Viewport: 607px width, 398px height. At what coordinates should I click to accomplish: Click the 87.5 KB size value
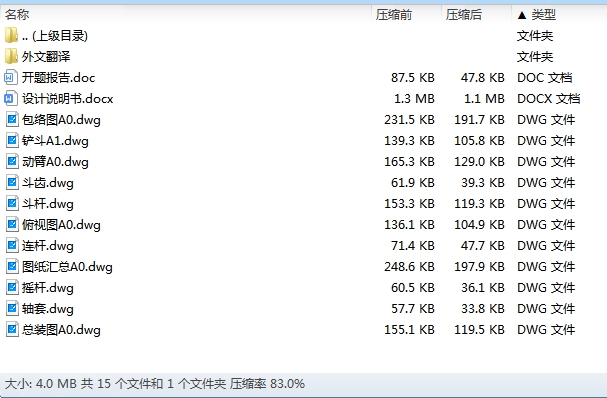tap(413, 77)
